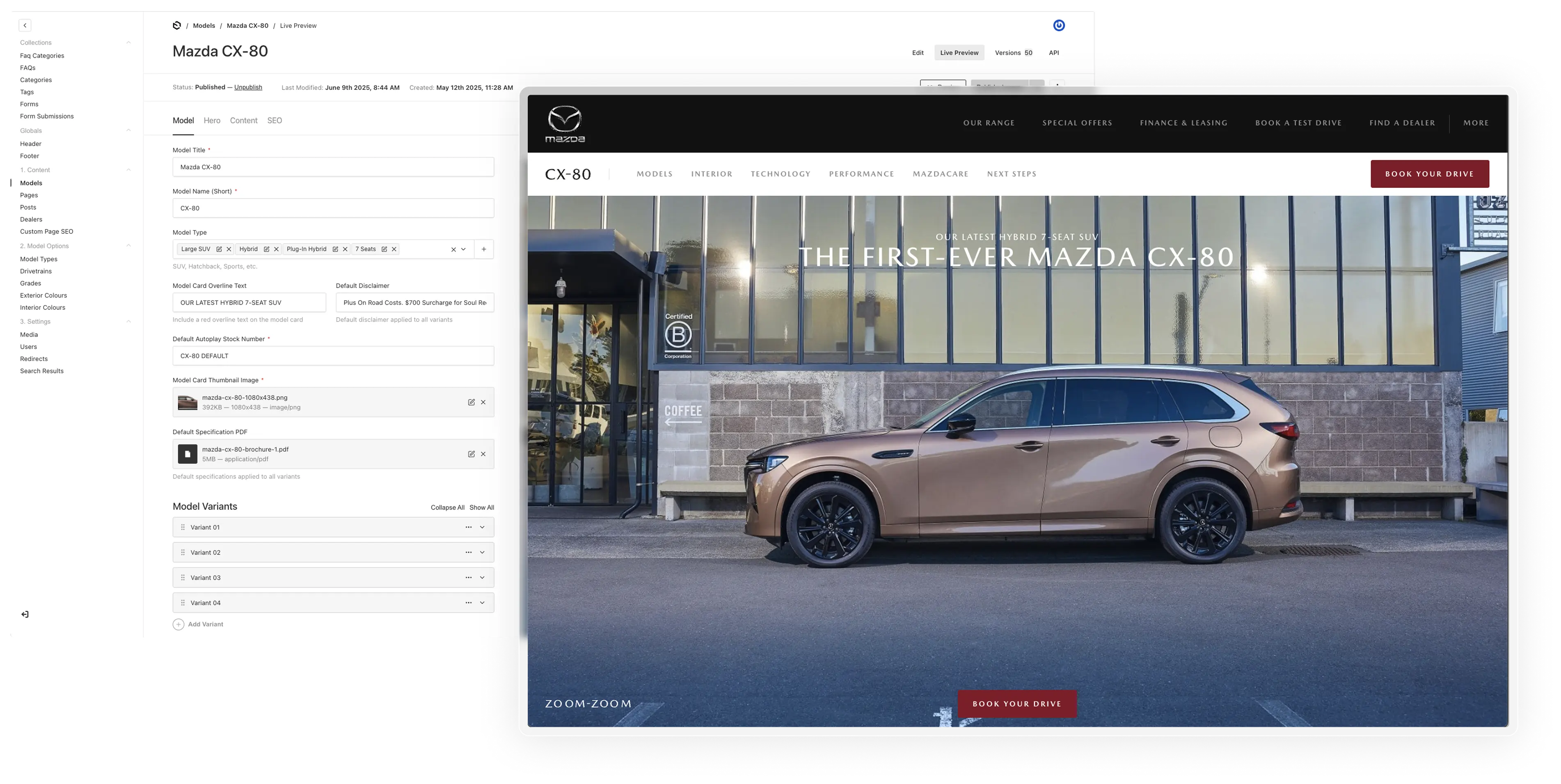Click inside the Model Title input field
This screenshot has width=1561, height=784.
333,167
